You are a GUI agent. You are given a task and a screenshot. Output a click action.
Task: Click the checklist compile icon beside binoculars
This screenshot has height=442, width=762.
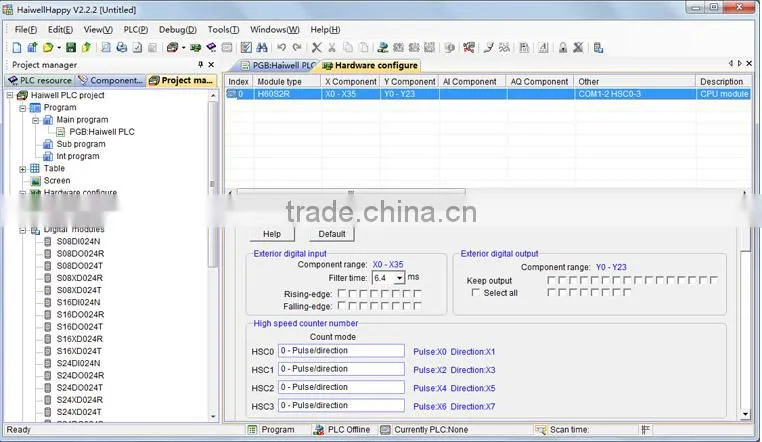[246, 48]
